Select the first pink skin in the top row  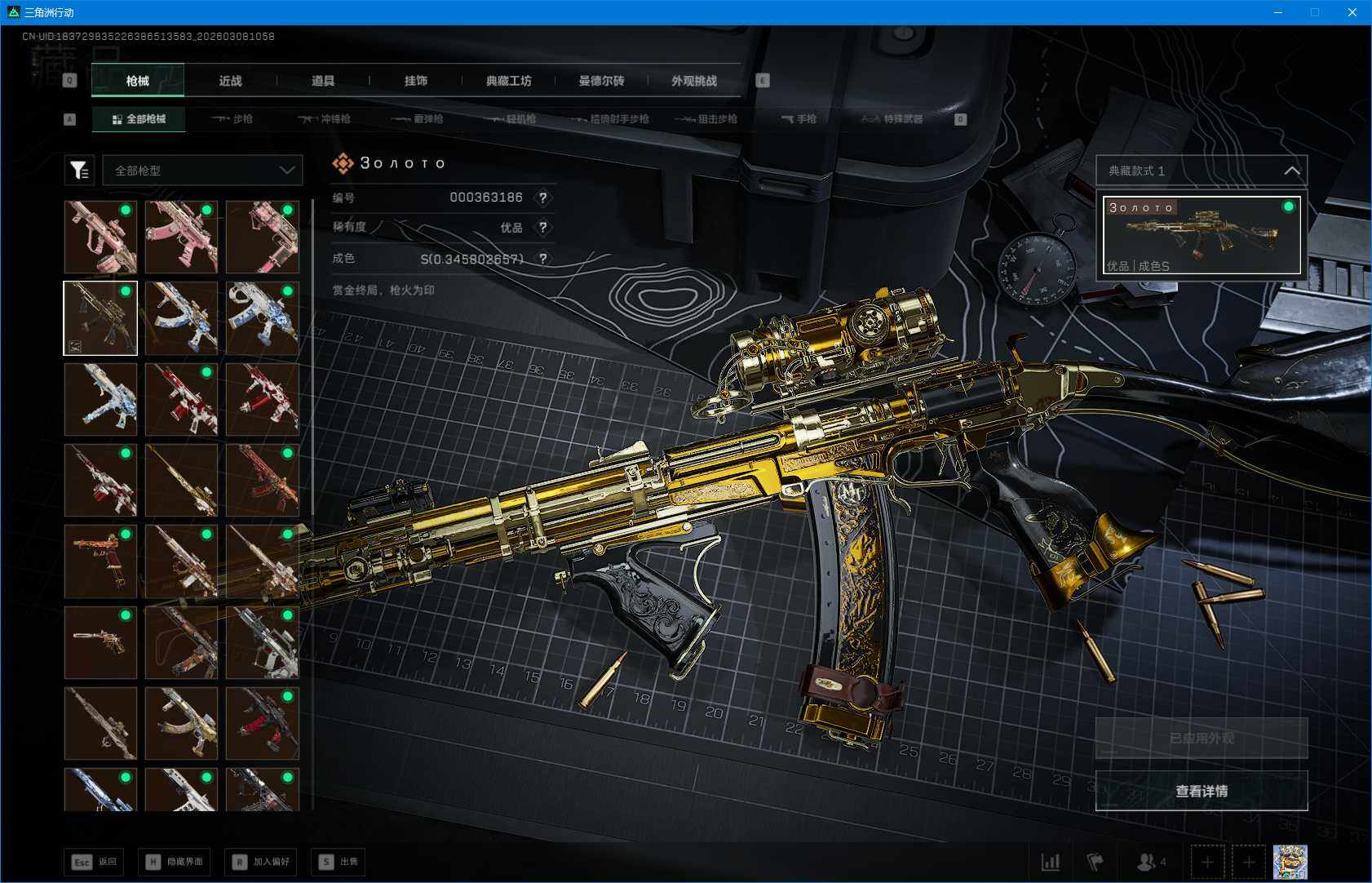pos(100,237)
